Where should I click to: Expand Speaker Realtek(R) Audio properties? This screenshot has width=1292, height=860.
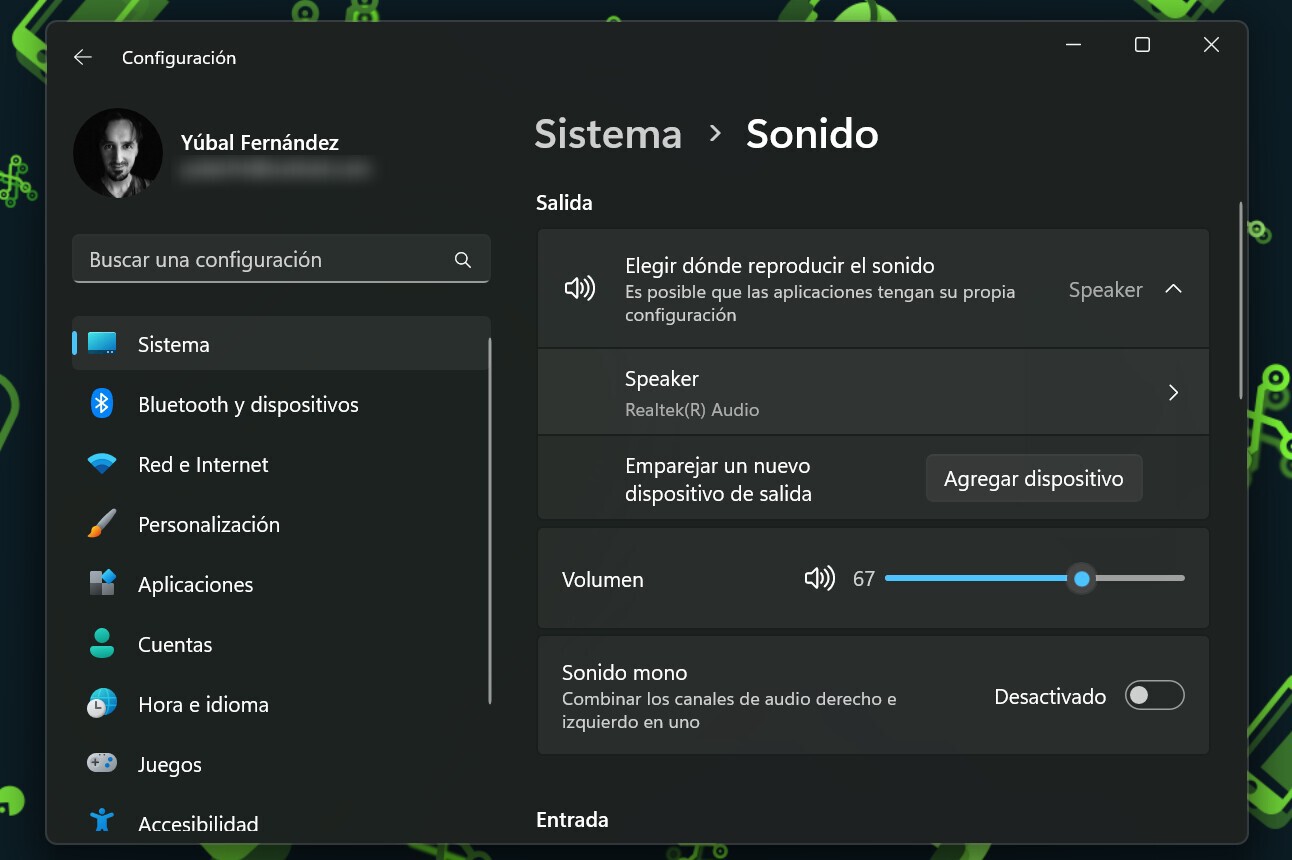[x=1173, y=392]
